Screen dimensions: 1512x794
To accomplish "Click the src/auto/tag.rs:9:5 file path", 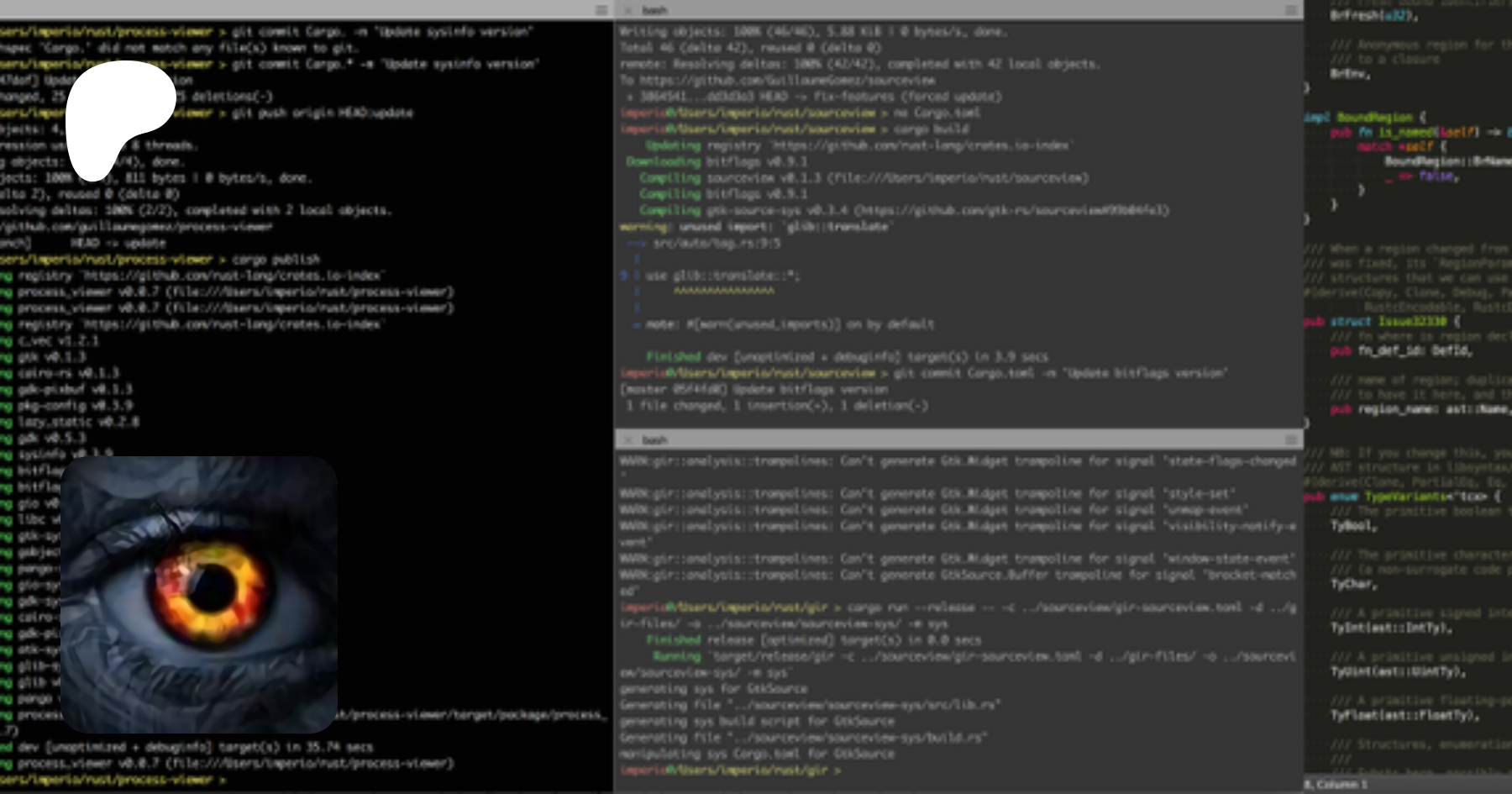I will (x=717, y=243).
